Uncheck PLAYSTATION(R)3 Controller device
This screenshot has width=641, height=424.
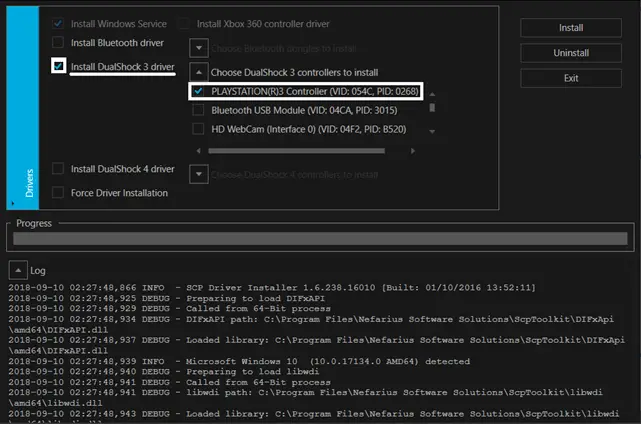click(198, 91)
